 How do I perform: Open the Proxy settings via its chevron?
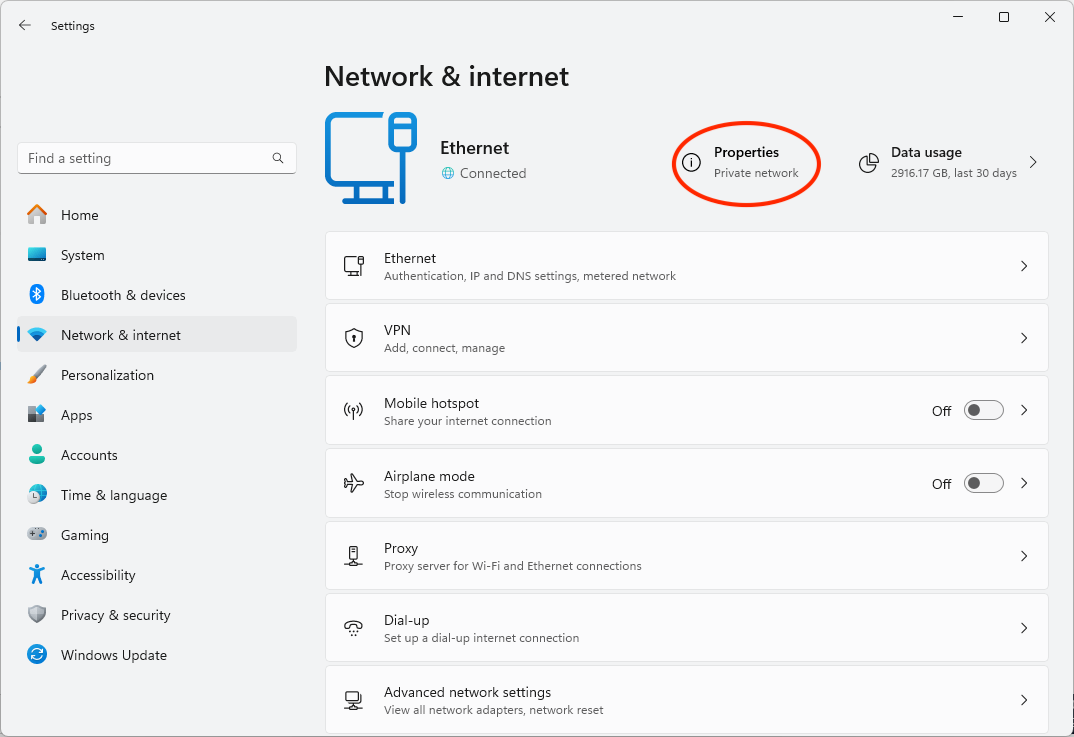(x=1023, y=556)
